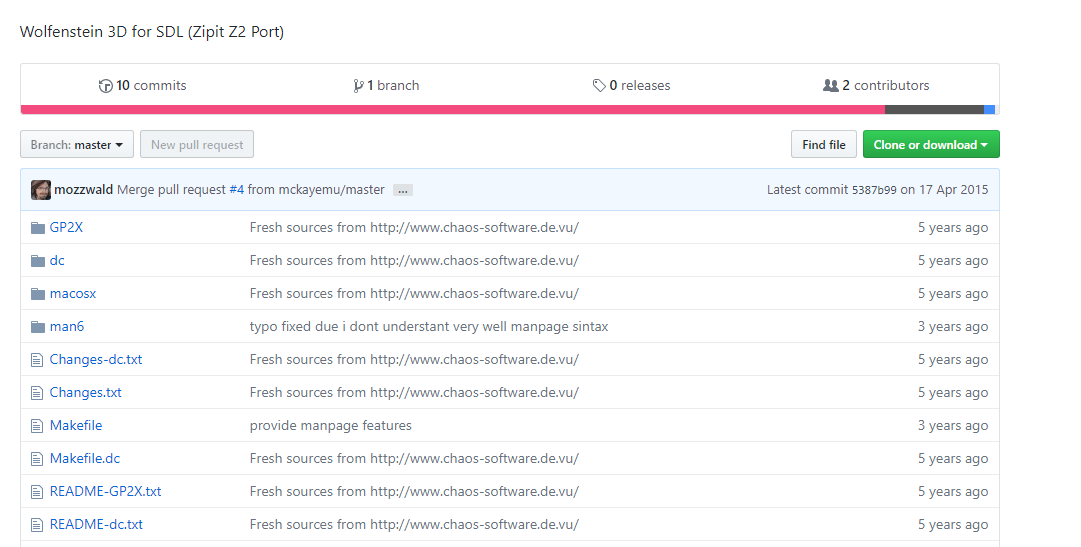
Task: Click mozzwald's avatar image
Action: [x=41, y=190]
